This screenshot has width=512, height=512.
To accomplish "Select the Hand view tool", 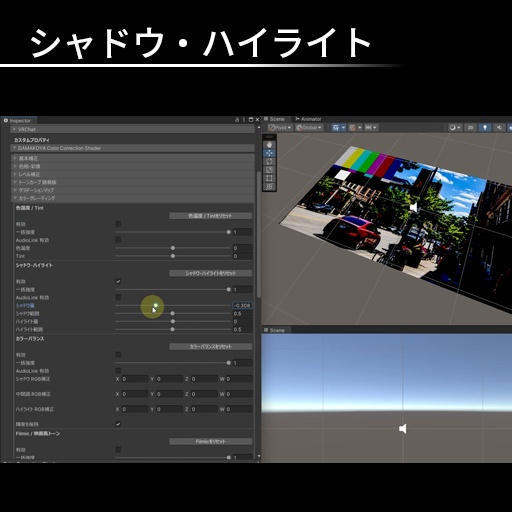I will coord(269,145).
